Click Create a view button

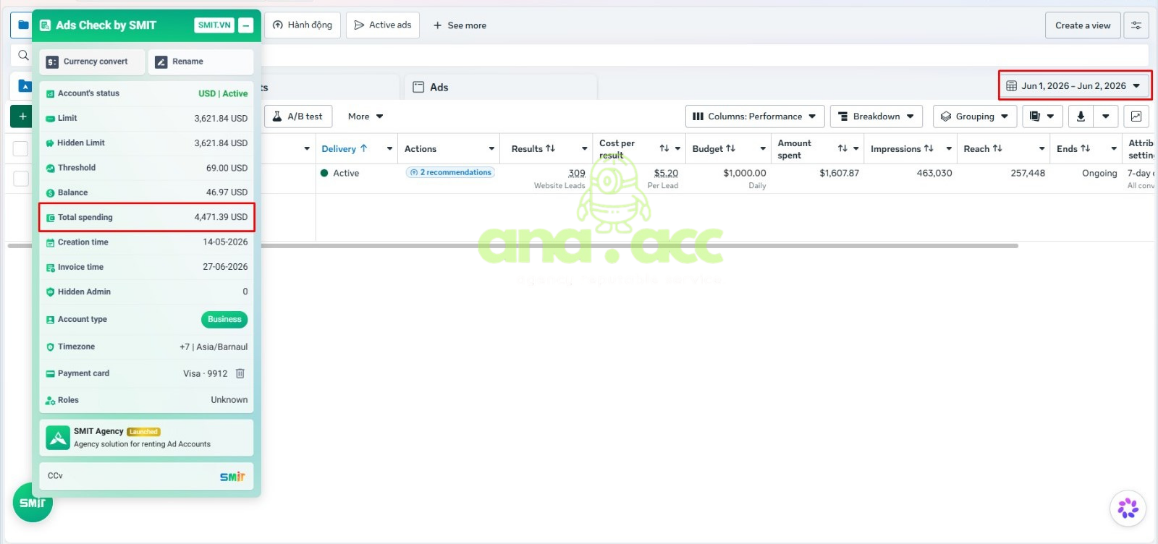(1083, 25)
